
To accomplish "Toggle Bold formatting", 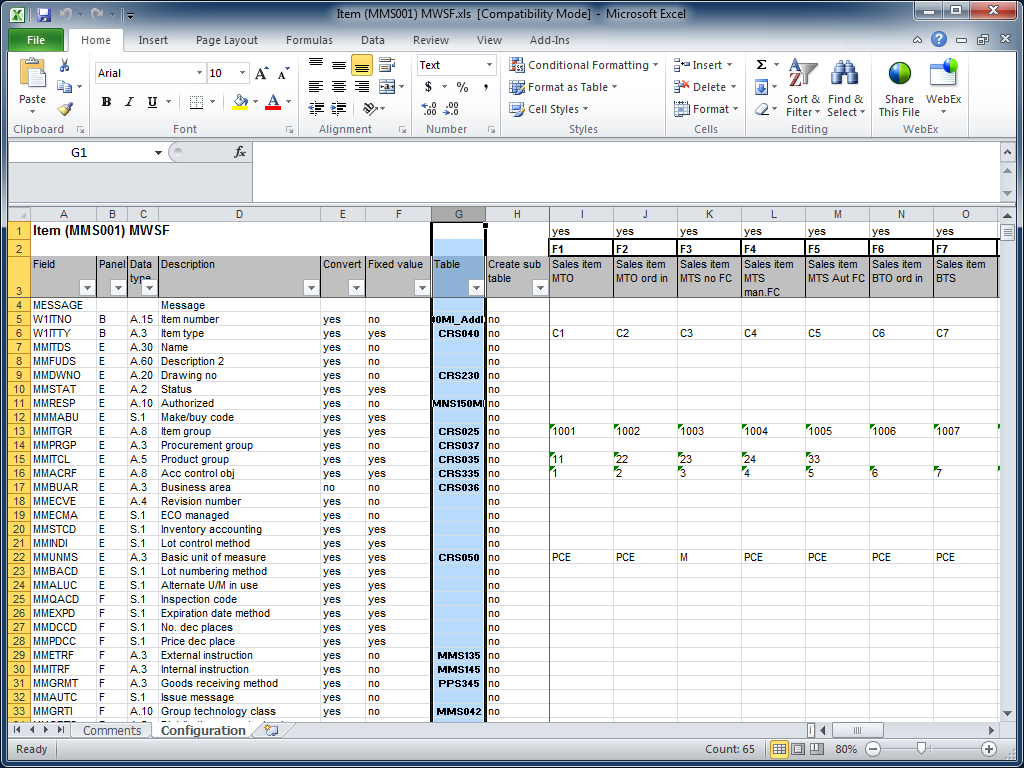I will tap(106, 102).
